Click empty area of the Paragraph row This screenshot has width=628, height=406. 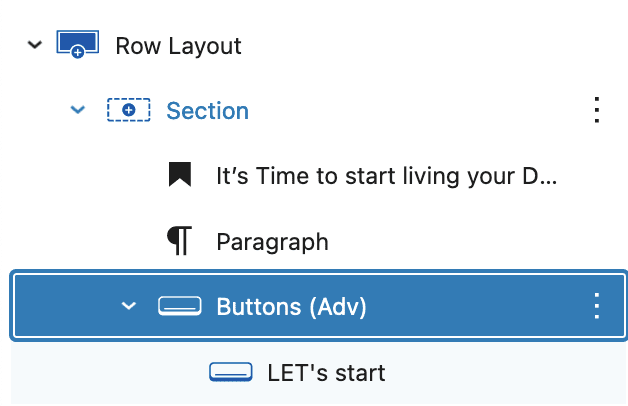(461, 241)
